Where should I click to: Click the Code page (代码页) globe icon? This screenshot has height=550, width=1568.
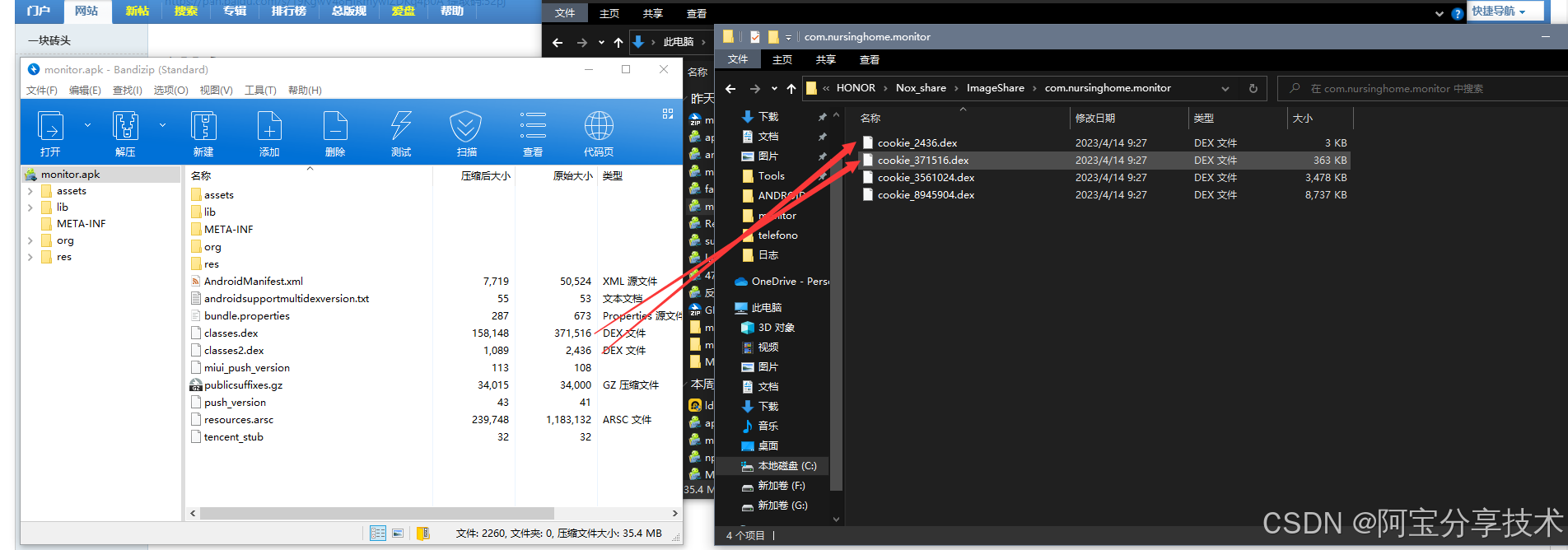[599, 126]
